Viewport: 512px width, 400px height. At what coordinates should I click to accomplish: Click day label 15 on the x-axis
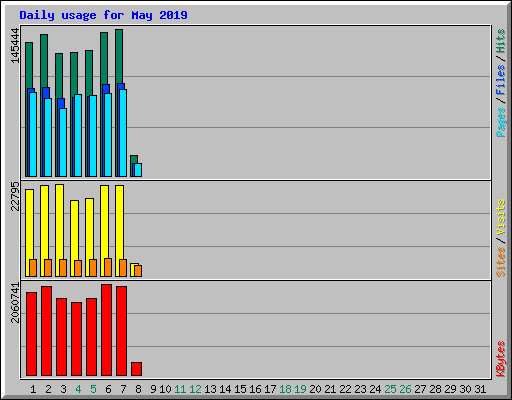coord(240,389)
